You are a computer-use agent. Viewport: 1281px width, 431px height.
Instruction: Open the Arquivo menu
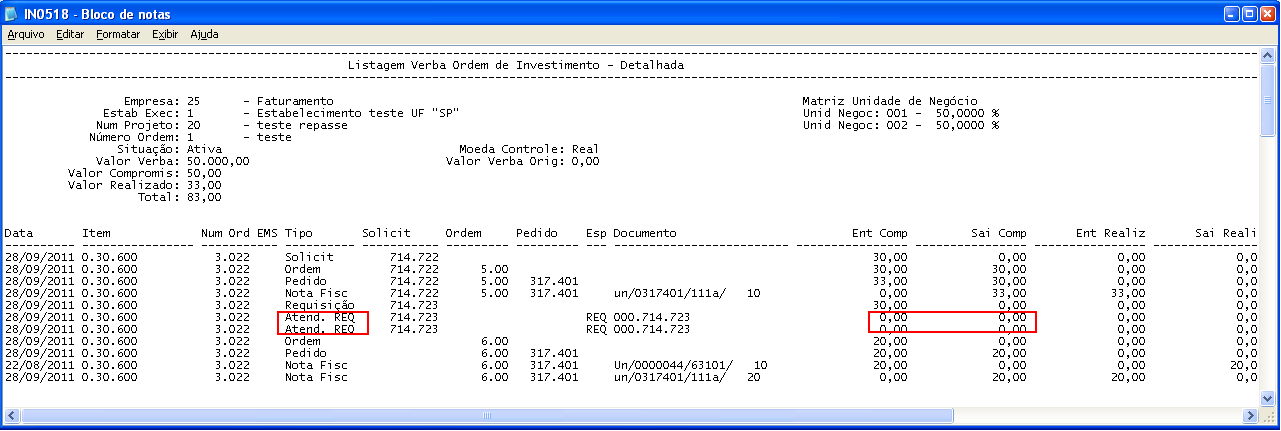click(26, 34)
